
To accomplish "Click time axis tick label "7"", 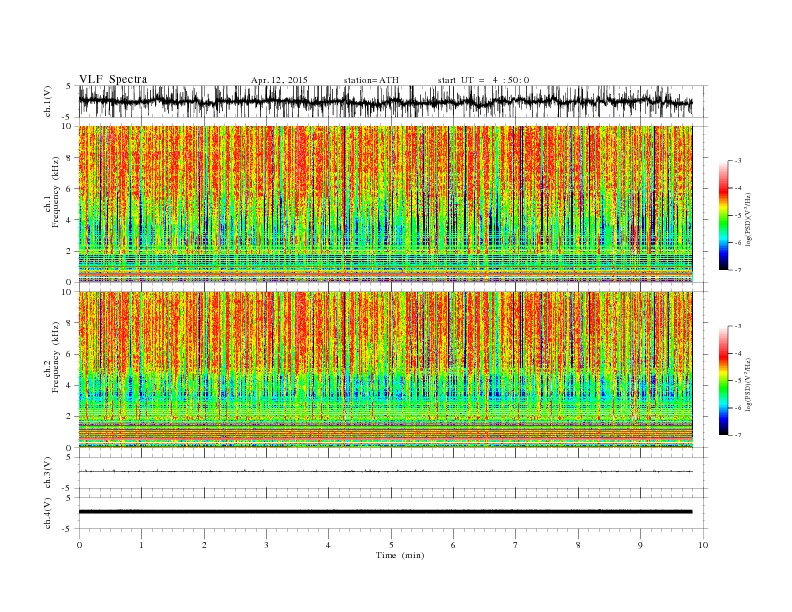I will point(516,545).
